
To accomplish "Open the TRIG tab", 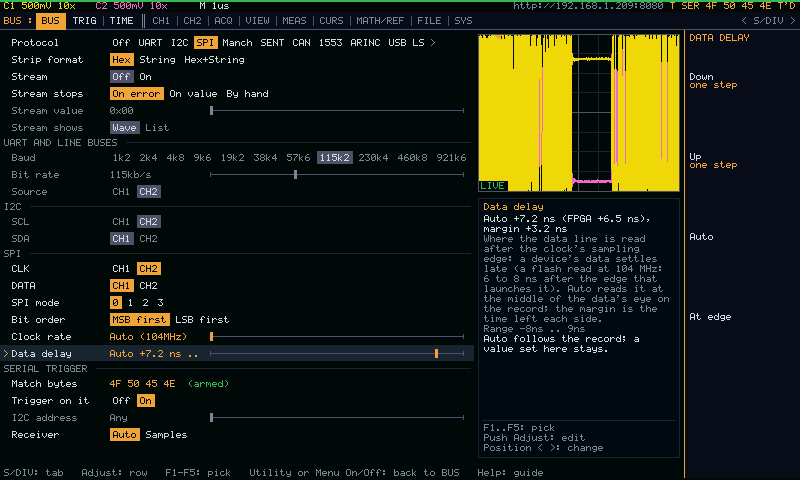I will click(x=84, y=21).
